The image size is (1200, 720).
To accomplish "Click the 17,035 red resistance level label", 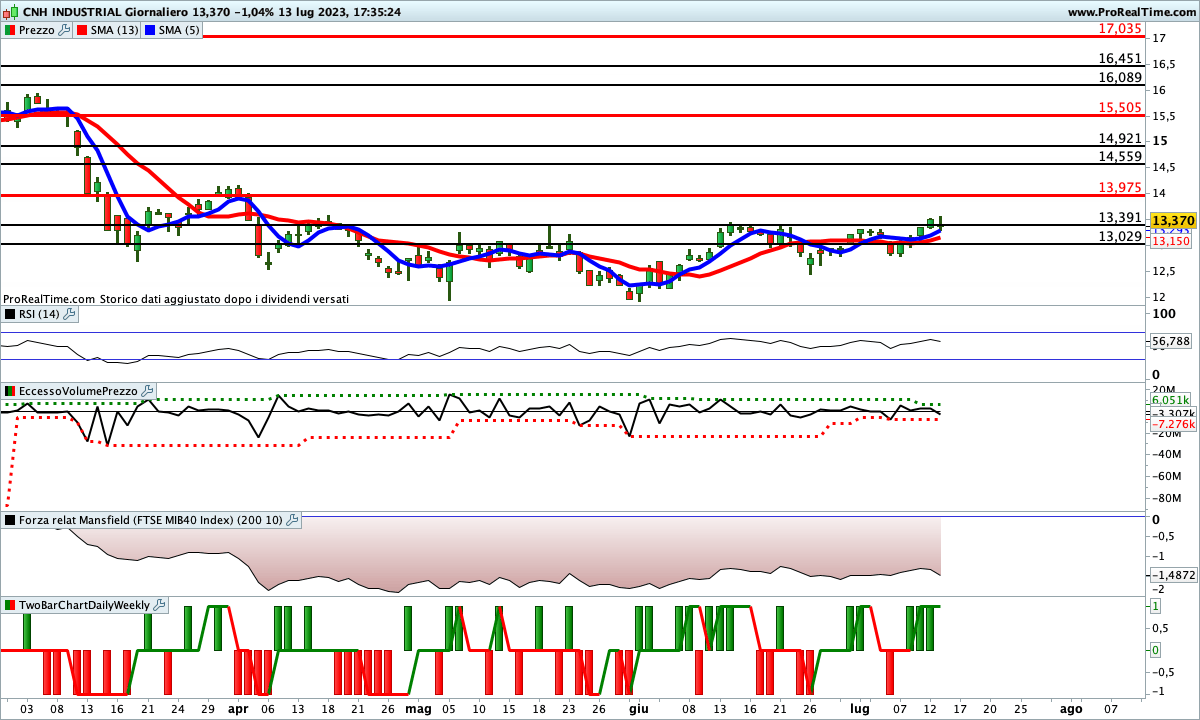I will point(1120,29).
